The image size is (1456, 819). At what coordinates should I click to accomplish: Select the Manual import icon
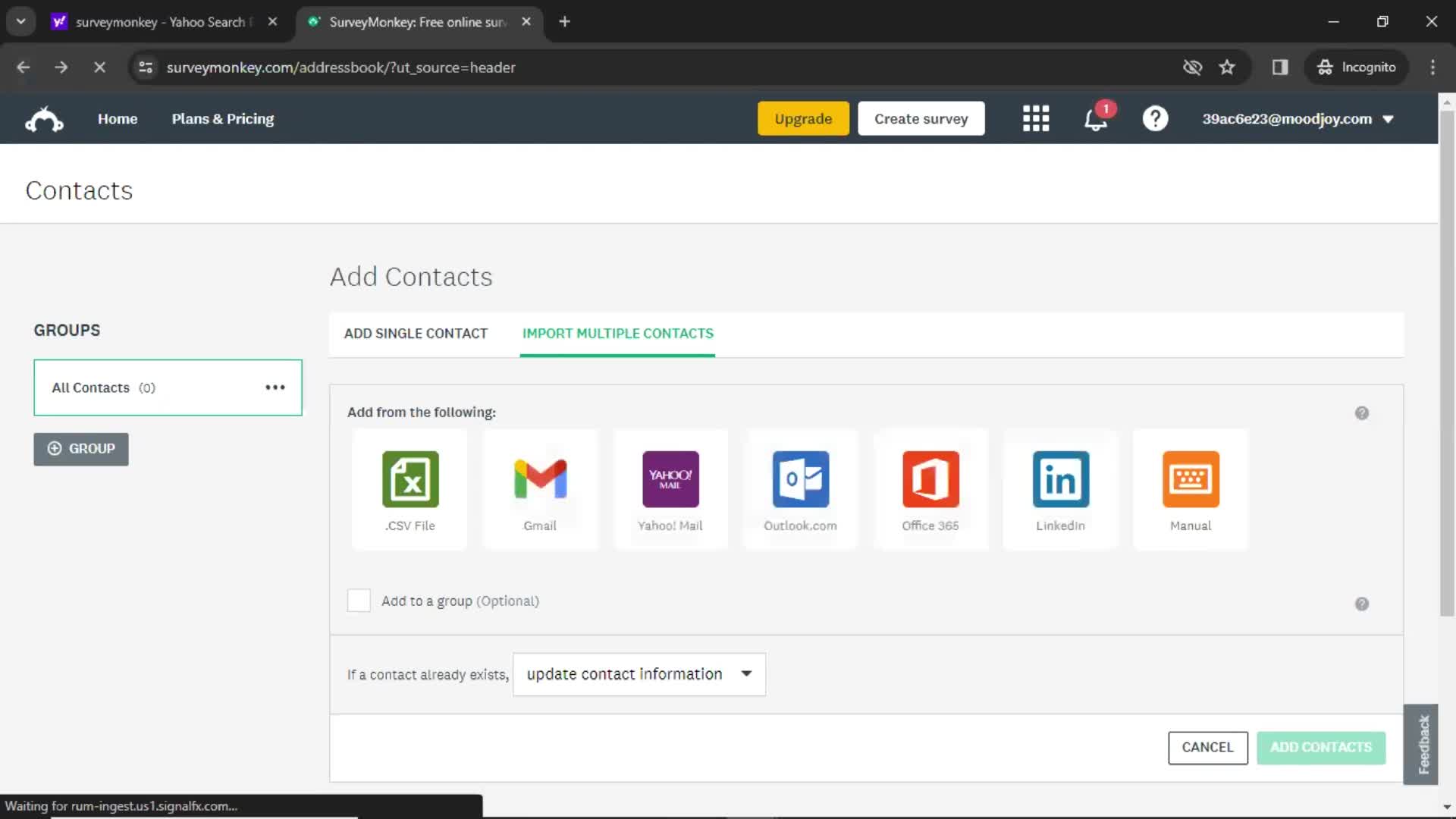pos(1191,479)
